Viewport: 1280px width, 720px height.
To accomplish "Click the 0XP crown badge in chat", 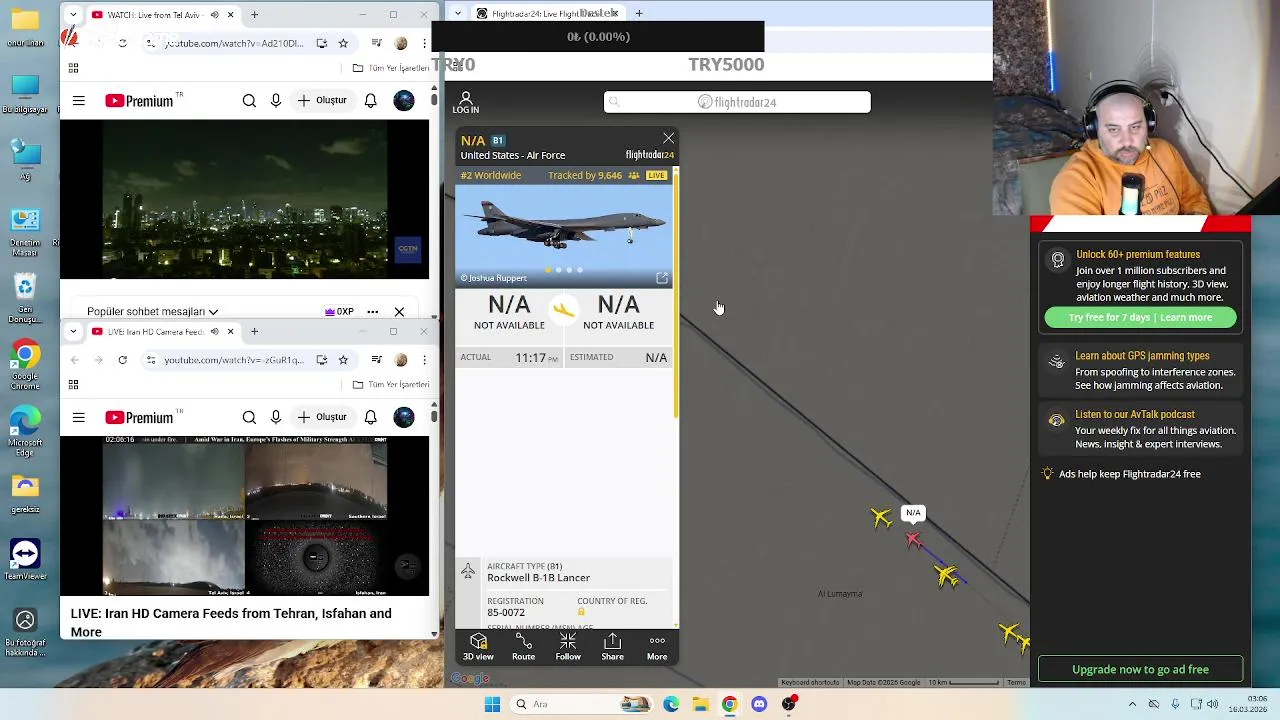I will pyautogui.click(x=339, y=312).
